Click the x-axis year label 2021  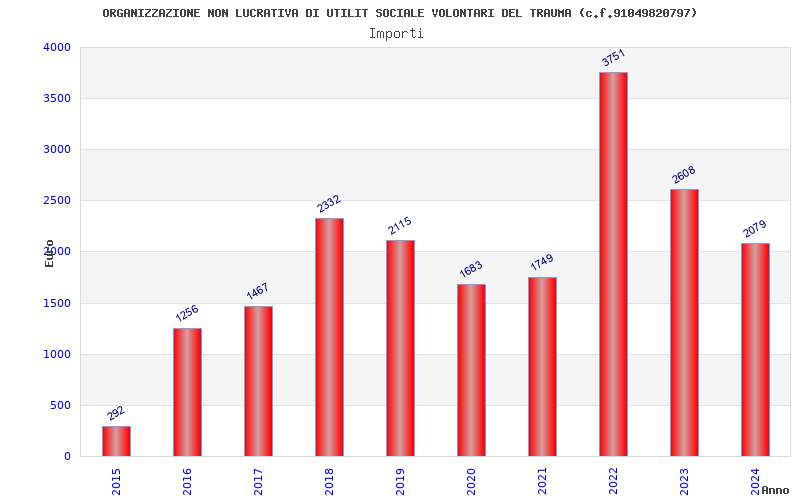tap(542, 482)
